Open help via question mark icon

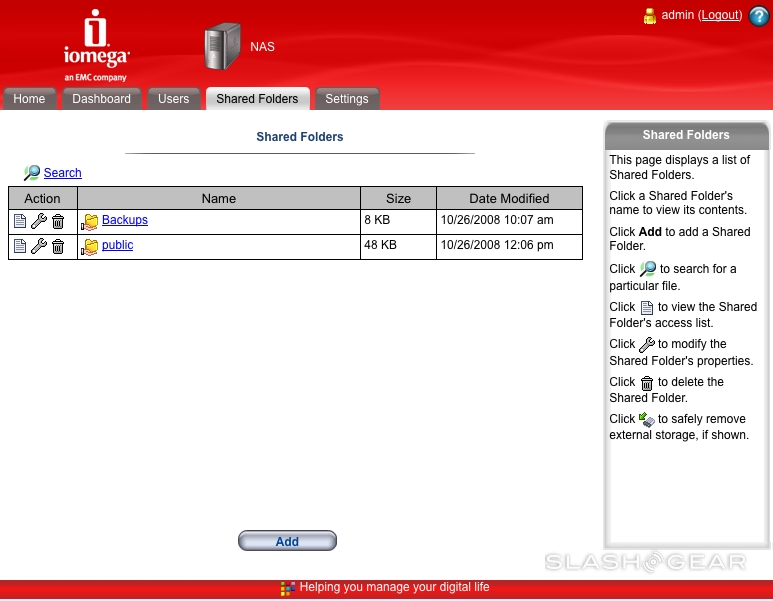[758, 16]
